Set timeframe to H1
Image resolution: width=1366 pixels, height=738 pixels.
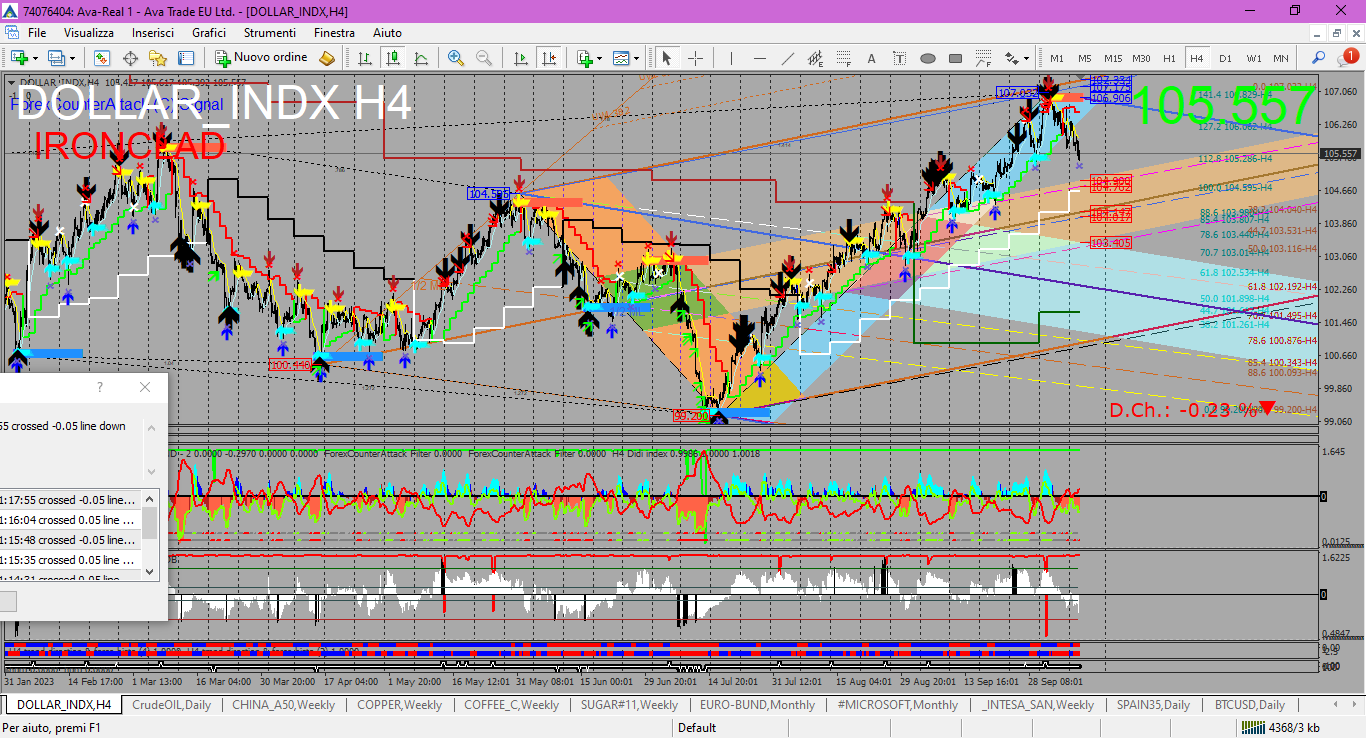(x=1169, y=58)
